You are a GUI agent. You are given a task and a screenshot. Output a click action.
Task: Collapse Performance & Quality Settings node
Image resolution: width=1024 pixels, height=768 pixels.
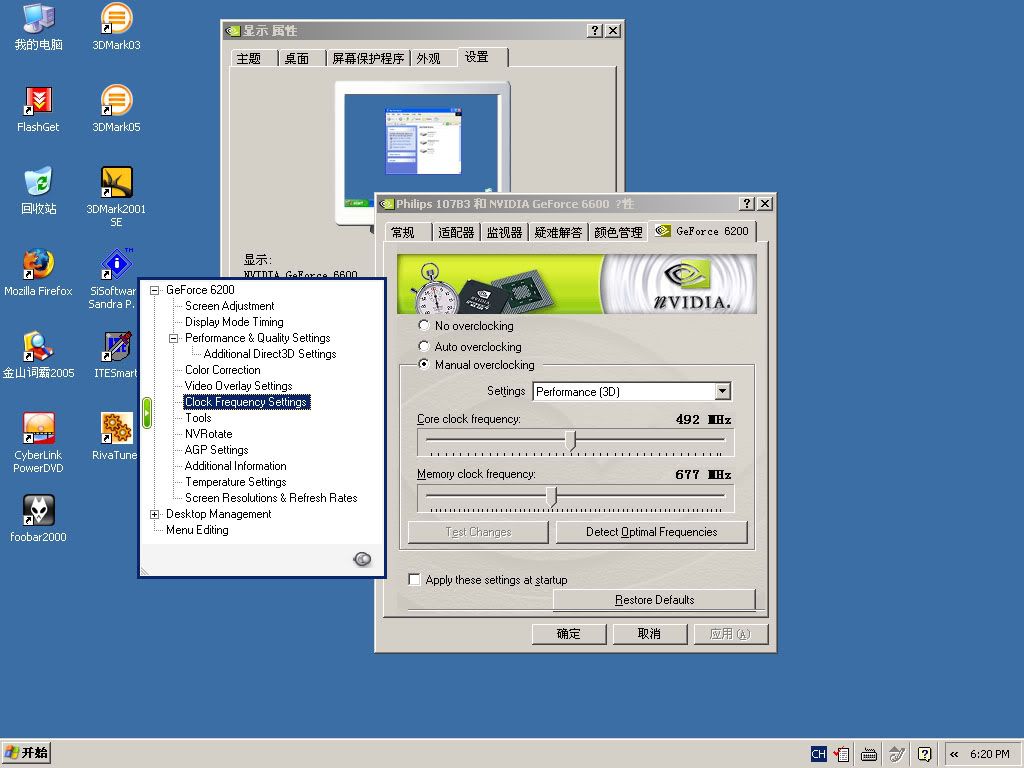174,338
